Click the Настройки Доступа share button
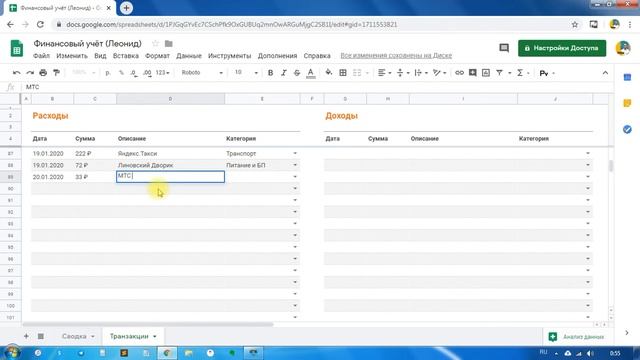 (x=562, y=48)
